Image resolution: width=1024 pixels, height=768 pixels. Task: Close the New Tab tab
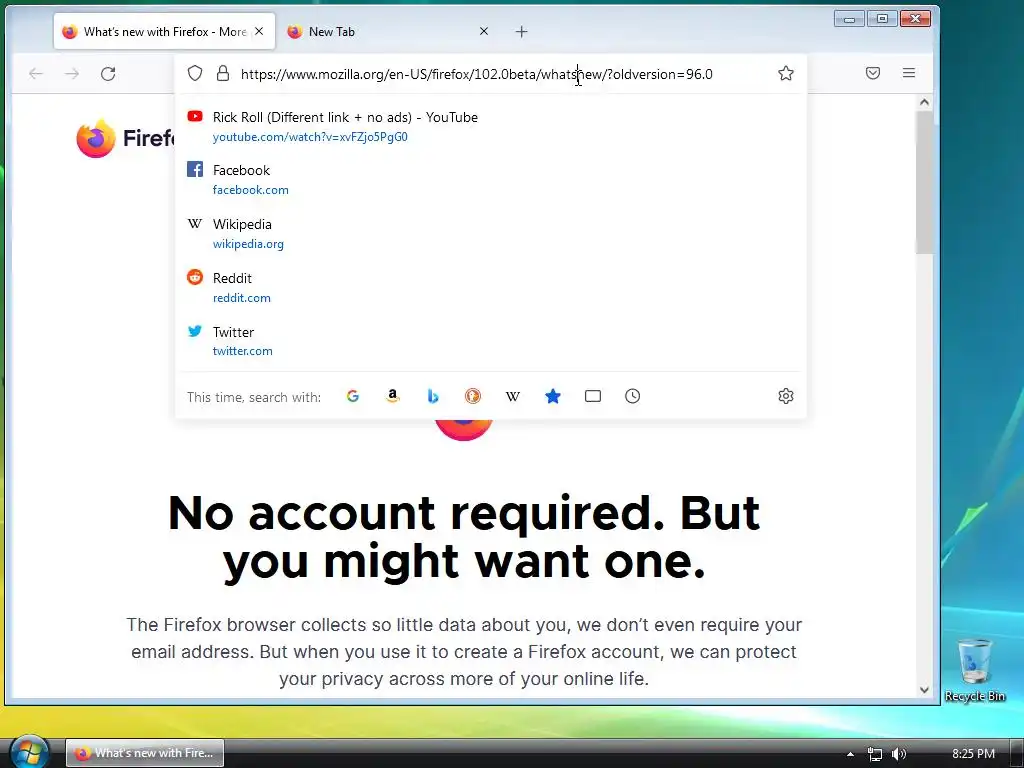coord(484,31)
